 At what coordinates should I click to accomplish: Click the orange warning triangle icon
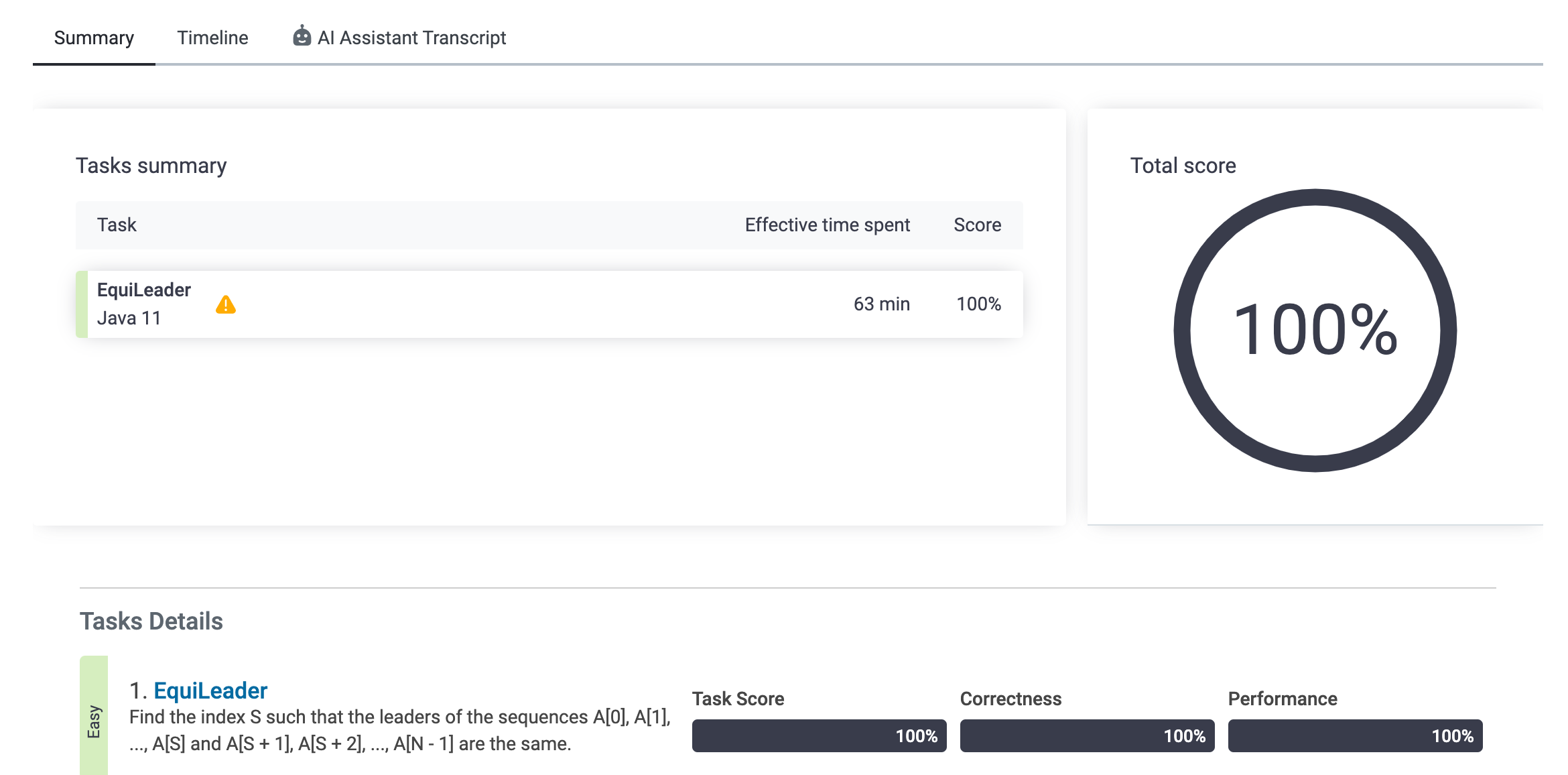pos(226,305)
